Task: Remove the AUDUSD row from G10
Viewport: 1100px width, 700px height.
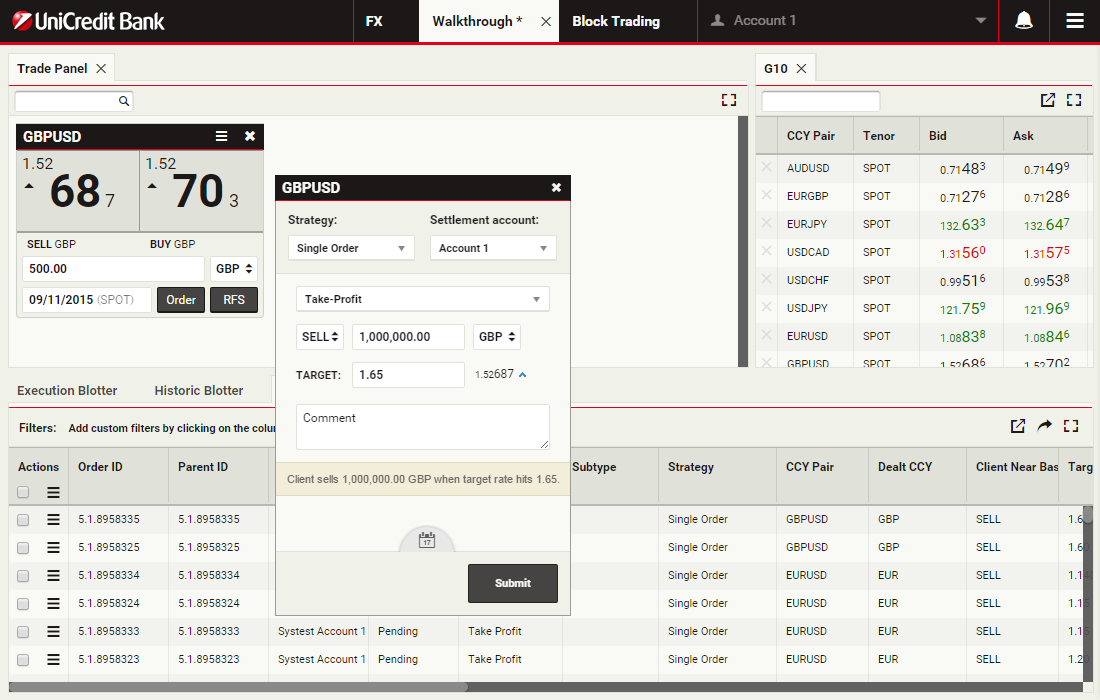Action: tap(767, 168)
